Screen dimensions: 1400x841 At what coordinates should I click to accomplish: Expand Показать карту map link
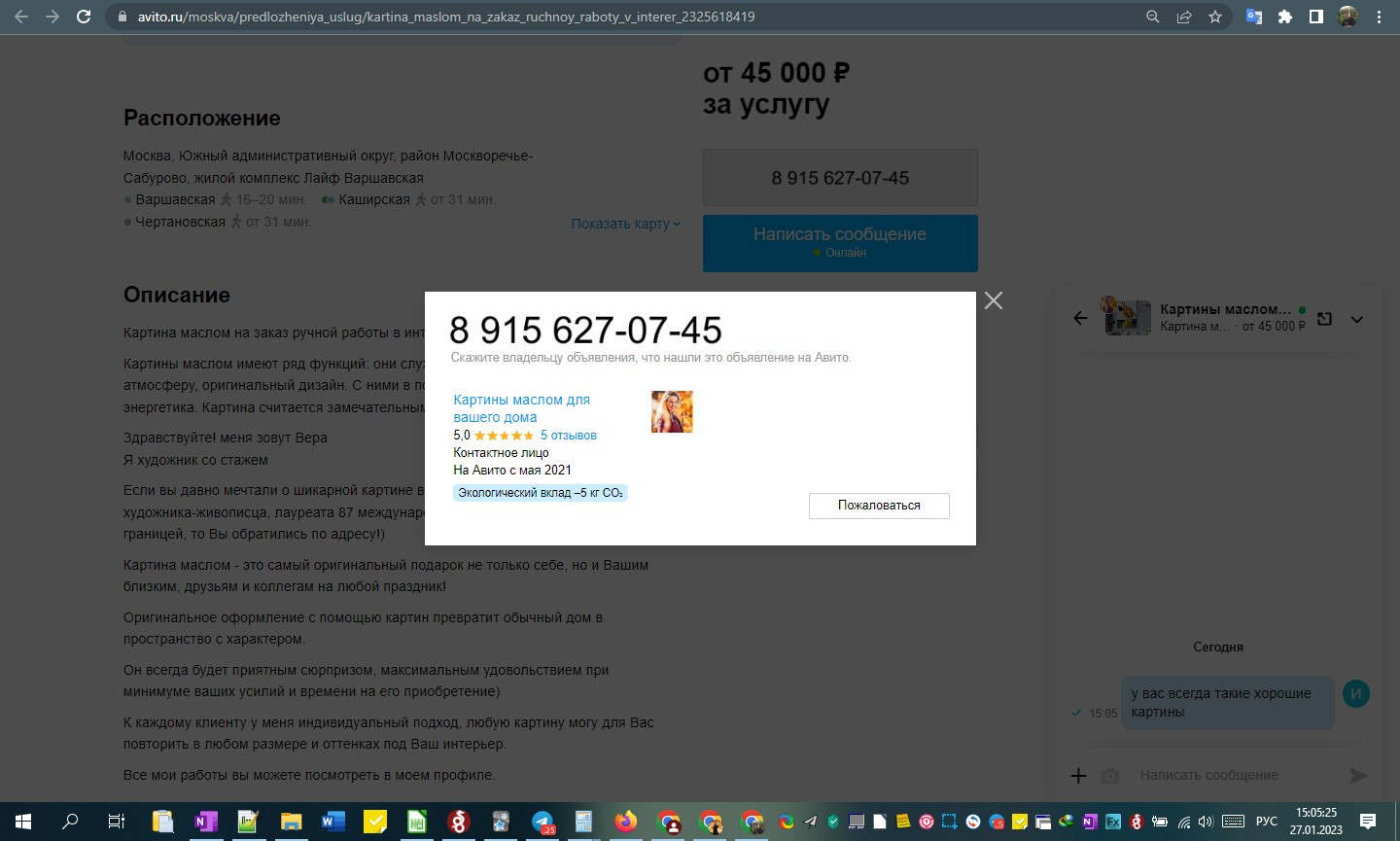coord(626,224)
